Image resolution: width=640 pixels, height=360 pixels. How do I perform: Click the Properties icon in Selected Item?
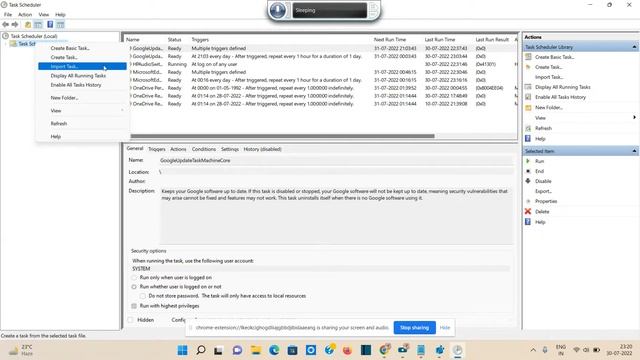coord(528,201)
